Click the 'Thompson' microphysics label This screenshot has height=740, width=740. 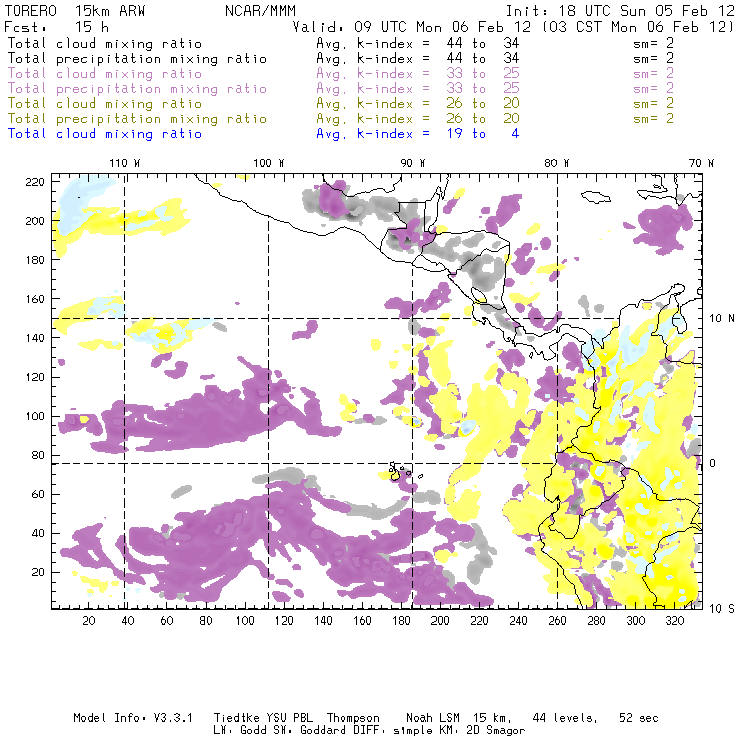click(353, 718)
